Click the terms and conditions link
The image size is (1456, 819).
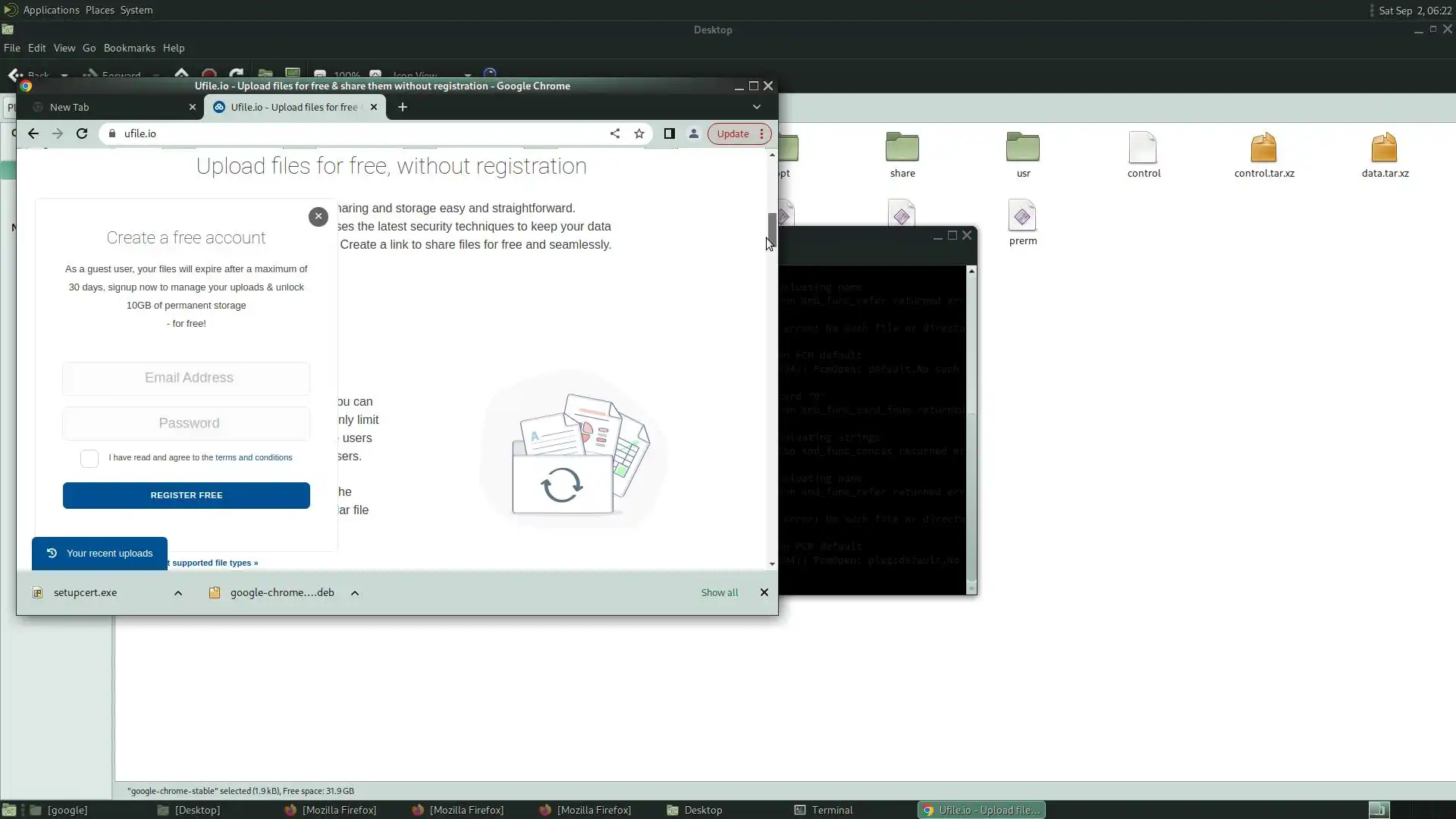click(253, 457)
